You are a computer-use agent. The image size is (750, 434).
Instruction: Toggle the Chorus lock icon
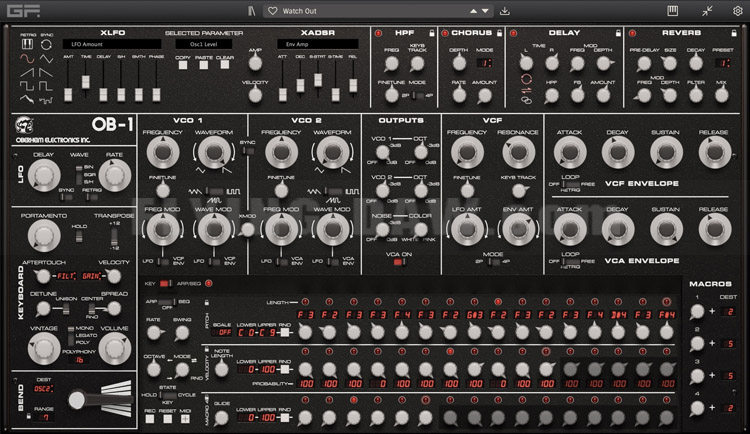(499, 33)
